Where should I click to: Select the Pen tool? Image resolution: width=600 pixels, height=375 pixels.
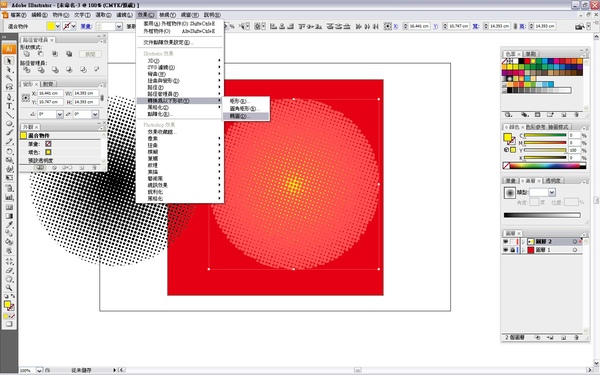pyautogui.click(x=9, y=97)
